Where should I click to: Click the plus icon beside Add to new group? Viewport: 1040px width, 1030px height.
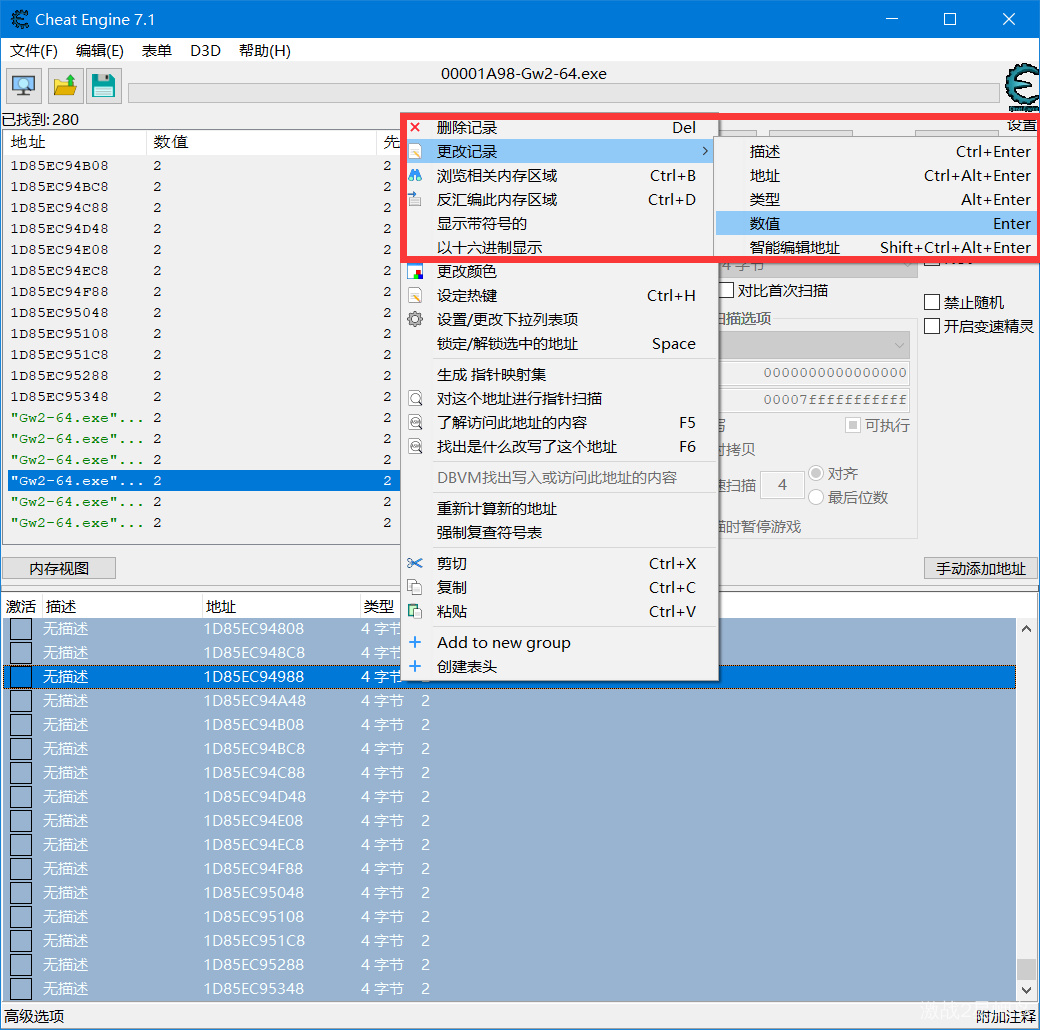(x=415, y=642)
